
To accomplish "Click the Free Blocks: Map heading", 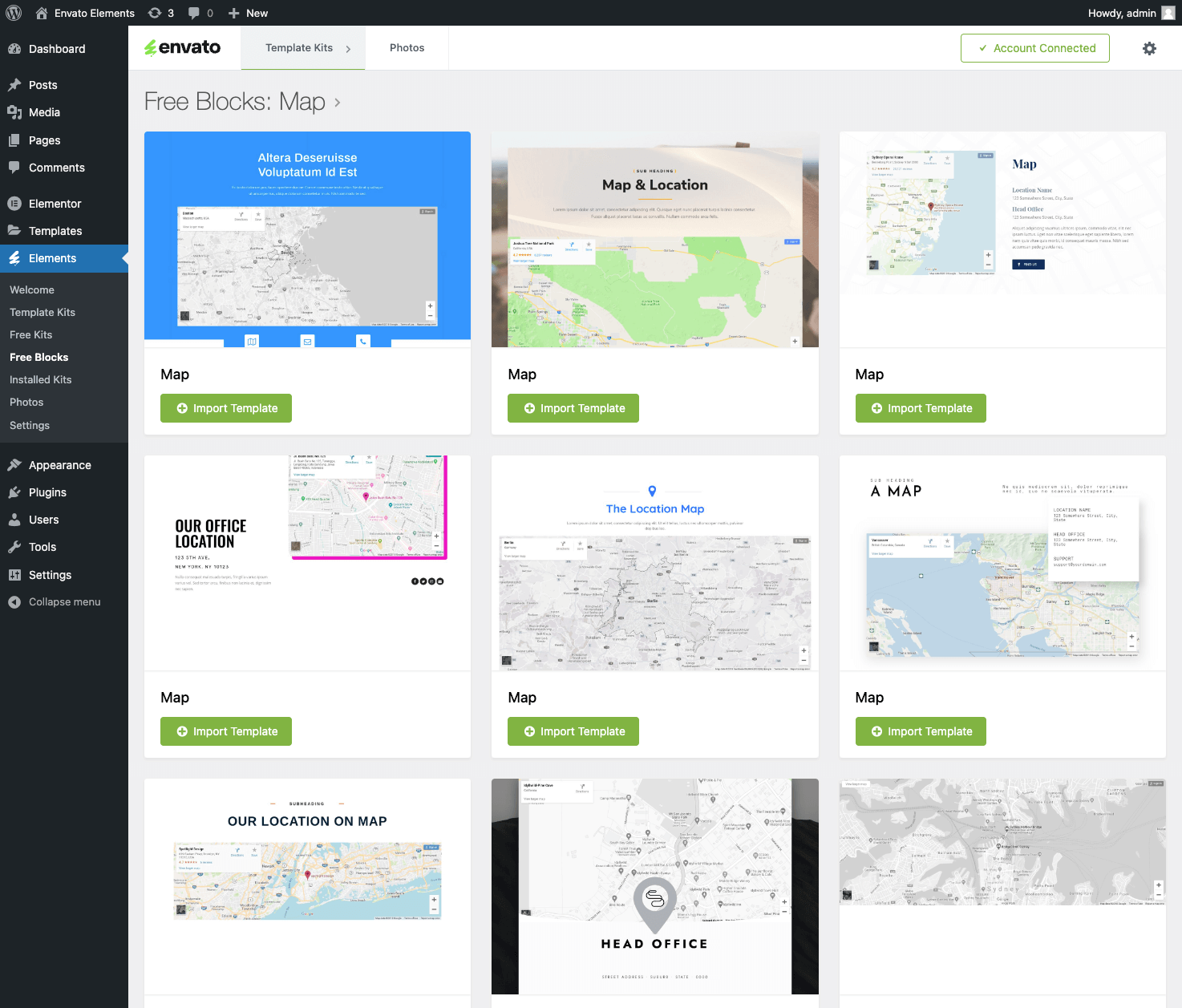I will [x=235, y=102].
